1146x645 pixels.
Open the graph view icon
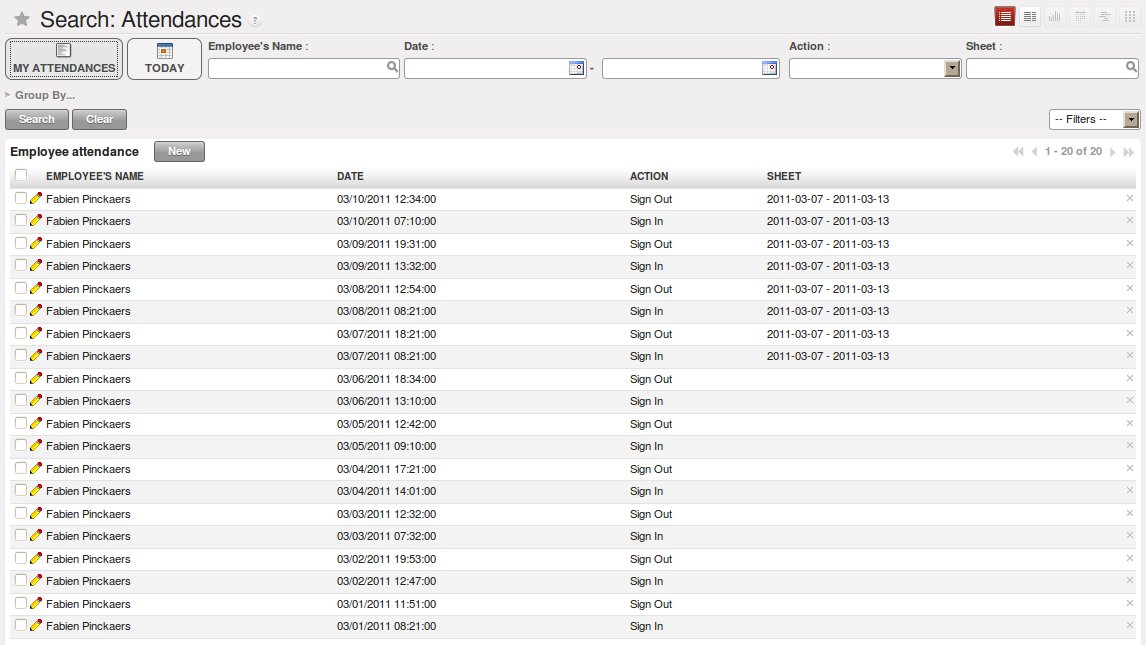(x=1055, y=16)
